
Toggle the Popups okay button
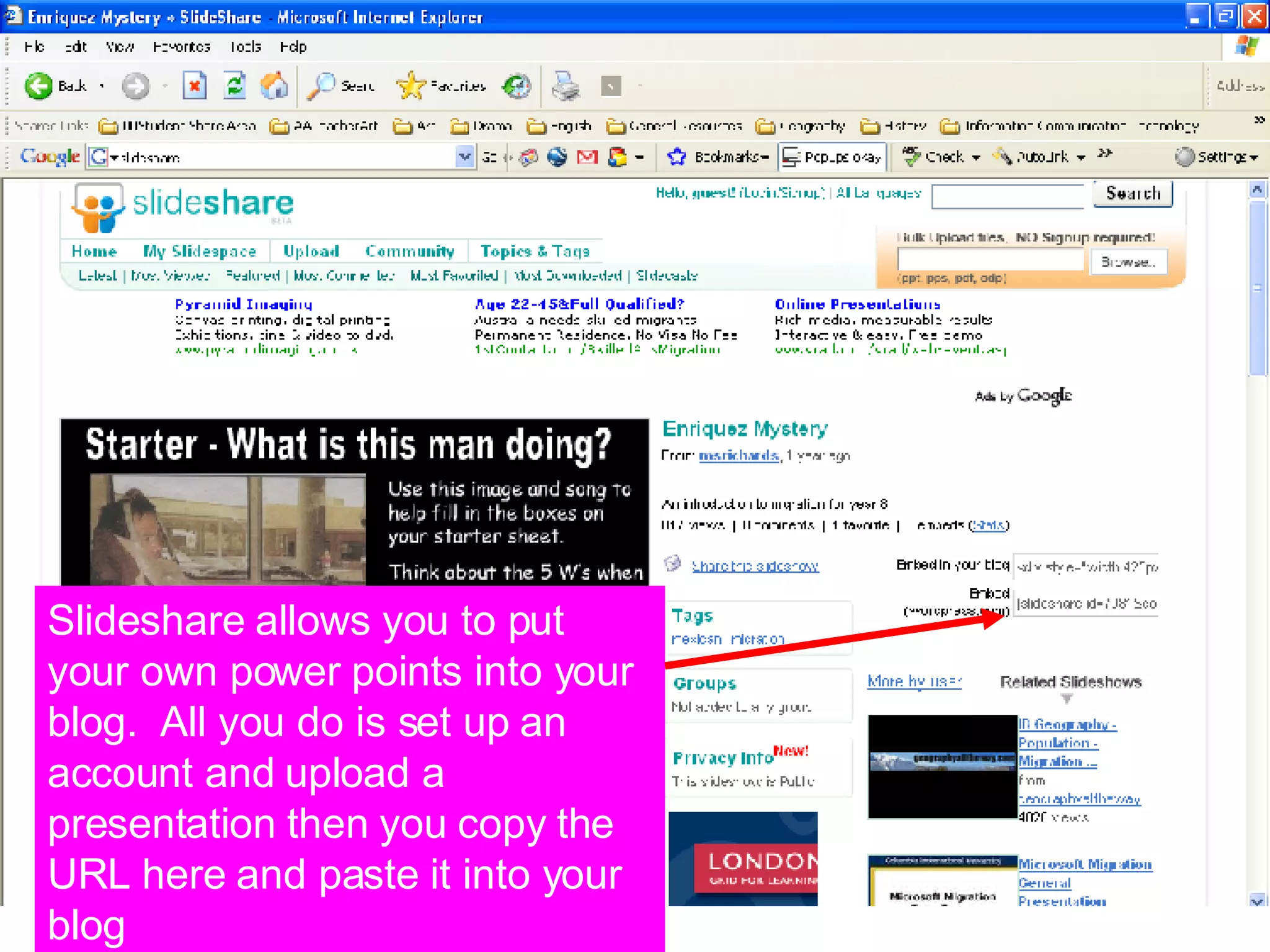click(833, 157)
